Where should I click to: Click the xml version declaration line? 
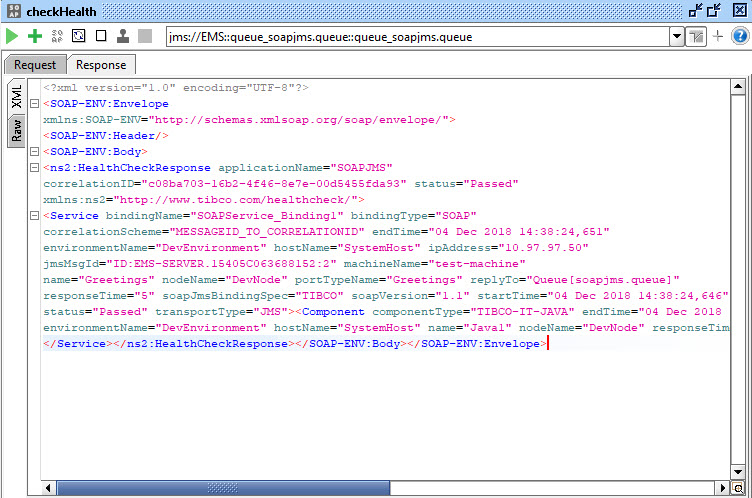point(176,88)
